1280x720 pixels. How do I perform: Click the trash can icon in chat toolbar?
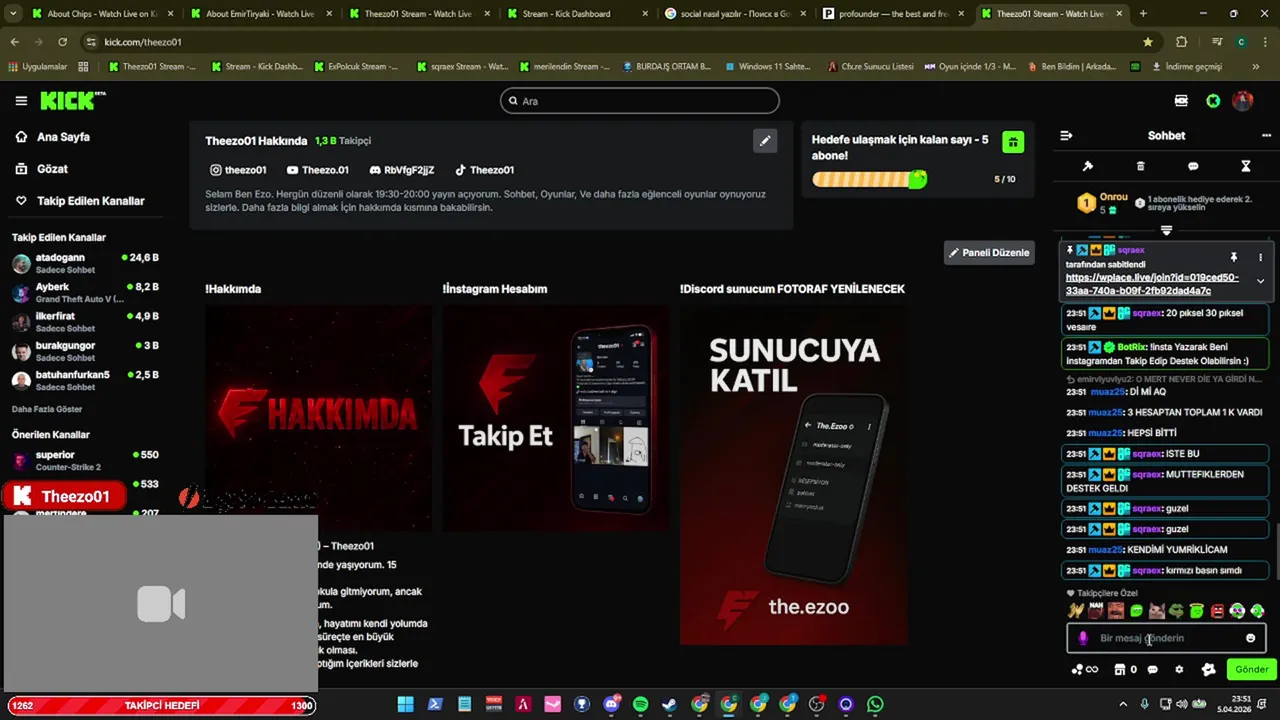point(1141,166)
